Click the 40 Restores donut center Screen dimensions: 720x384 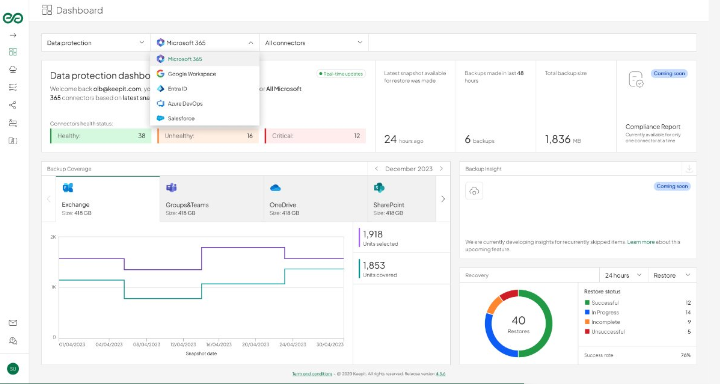coord(518,323)
